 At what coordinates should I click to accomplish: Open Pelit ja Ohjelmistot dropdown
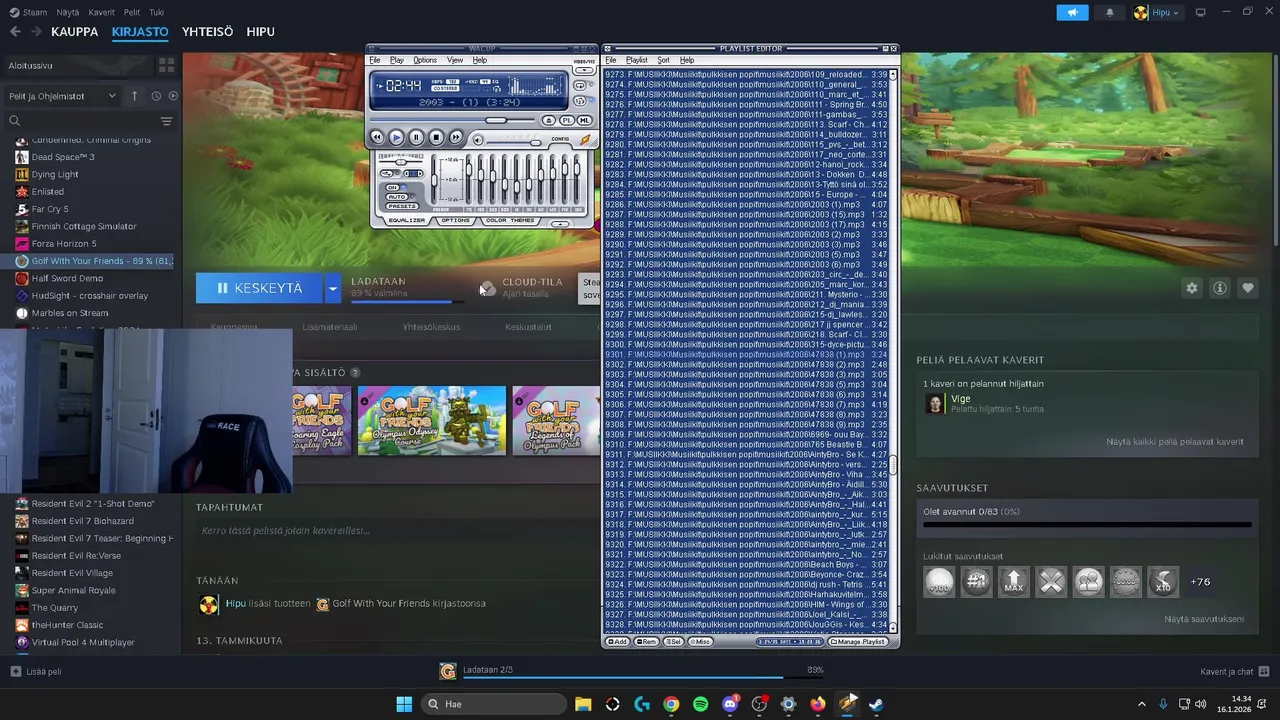tap(62, 96)
